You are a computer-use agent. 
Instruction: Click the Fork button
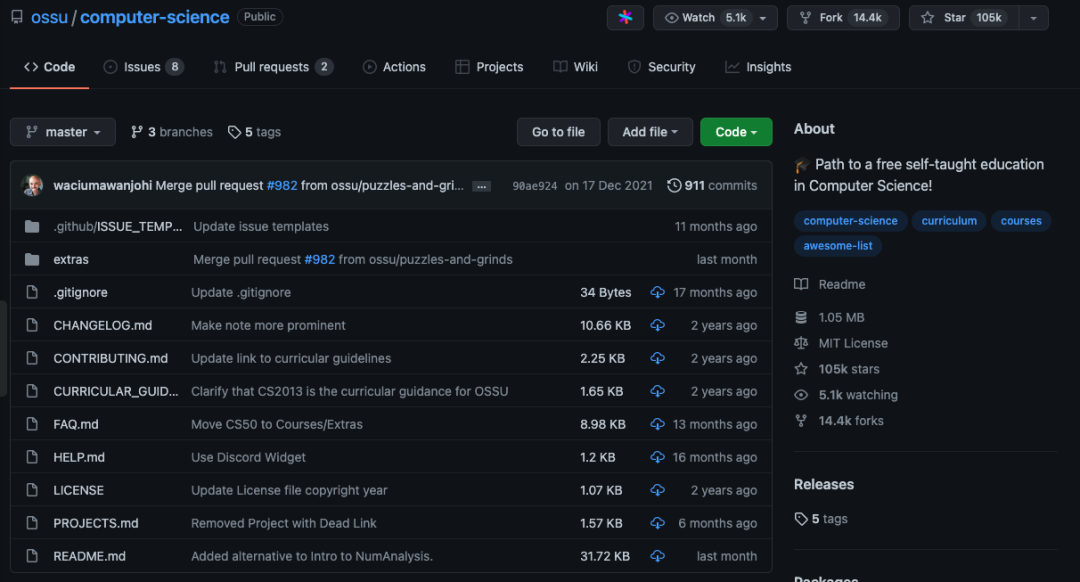coord(842,17)
